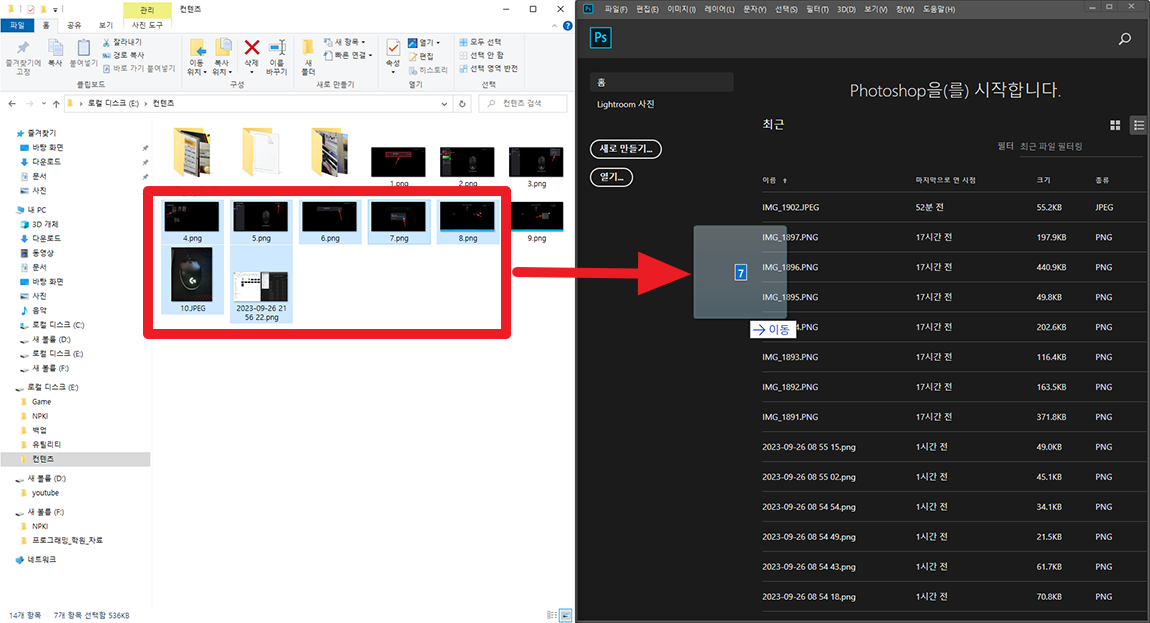Open the 빠른 연결 (Easy access) dropdown
The image size is (1150, 623).
tap(348, 55)
